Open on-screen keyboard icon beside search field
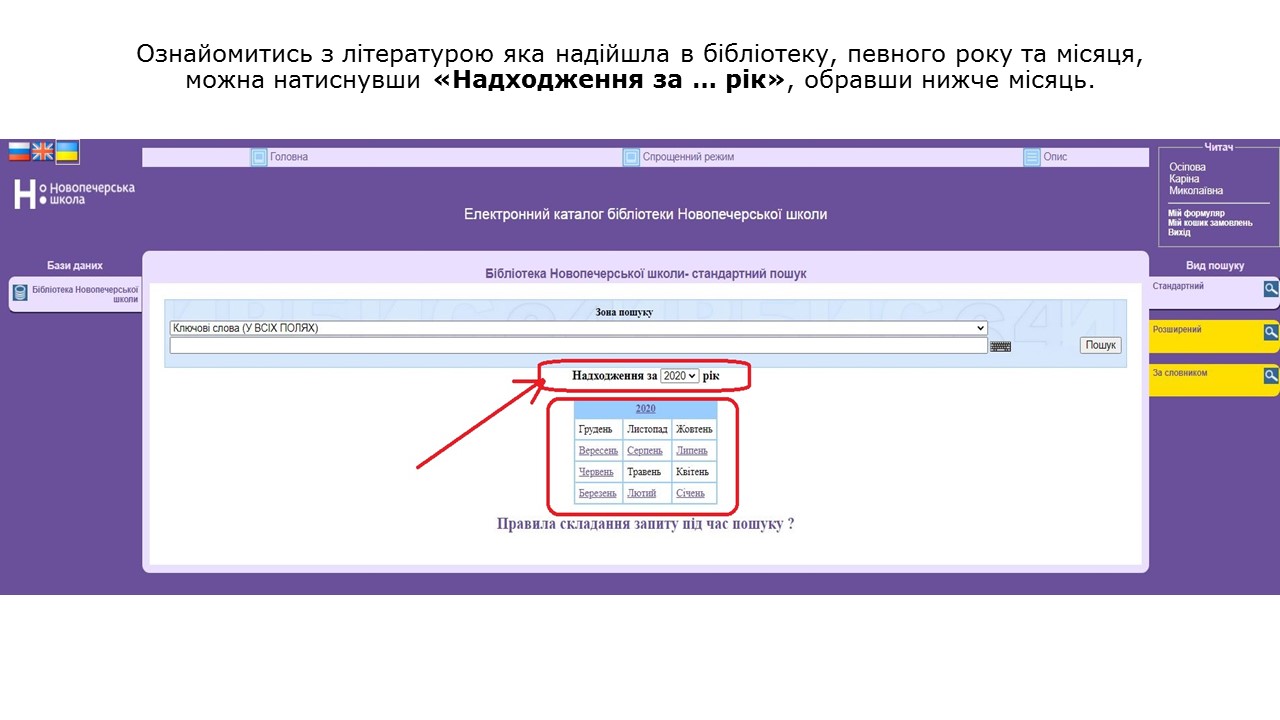 click(1000, 346)
